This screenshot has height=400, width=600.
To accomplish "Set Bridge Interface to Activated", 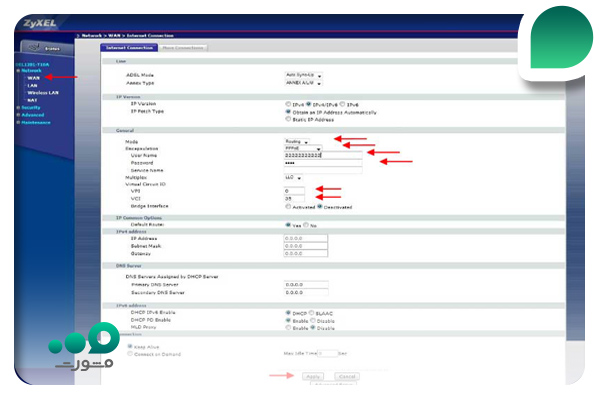I will coord(288,207).
